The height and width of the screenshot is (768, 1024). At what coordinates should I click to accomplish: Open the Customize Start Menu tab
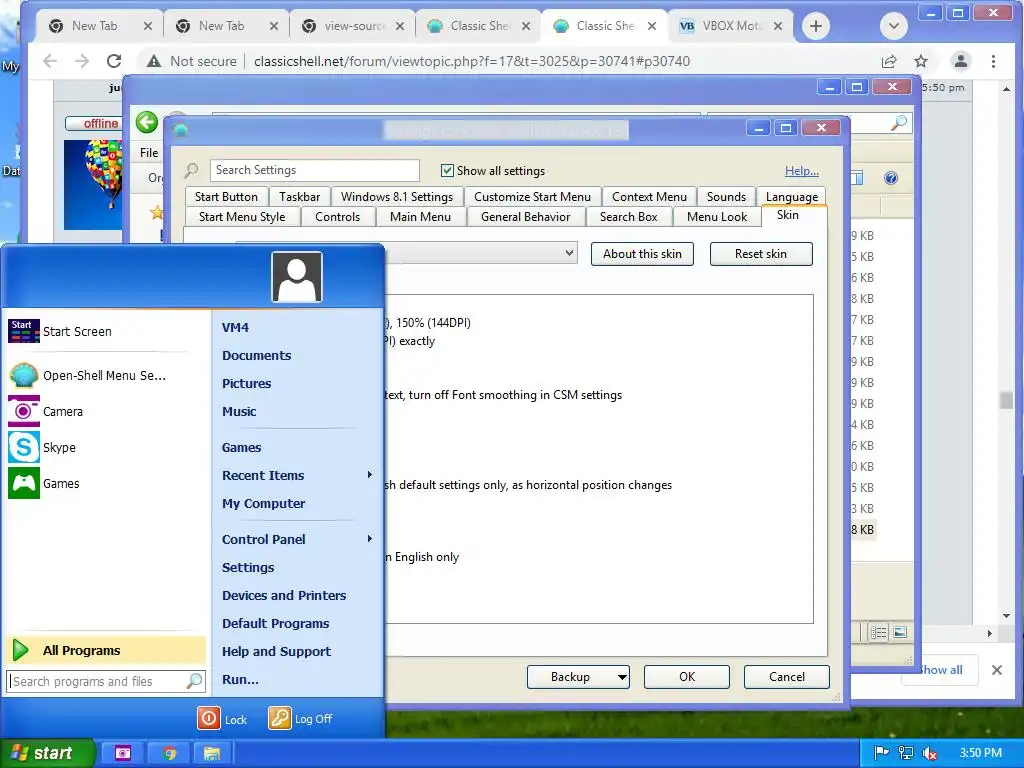click(x=532, y=197)
